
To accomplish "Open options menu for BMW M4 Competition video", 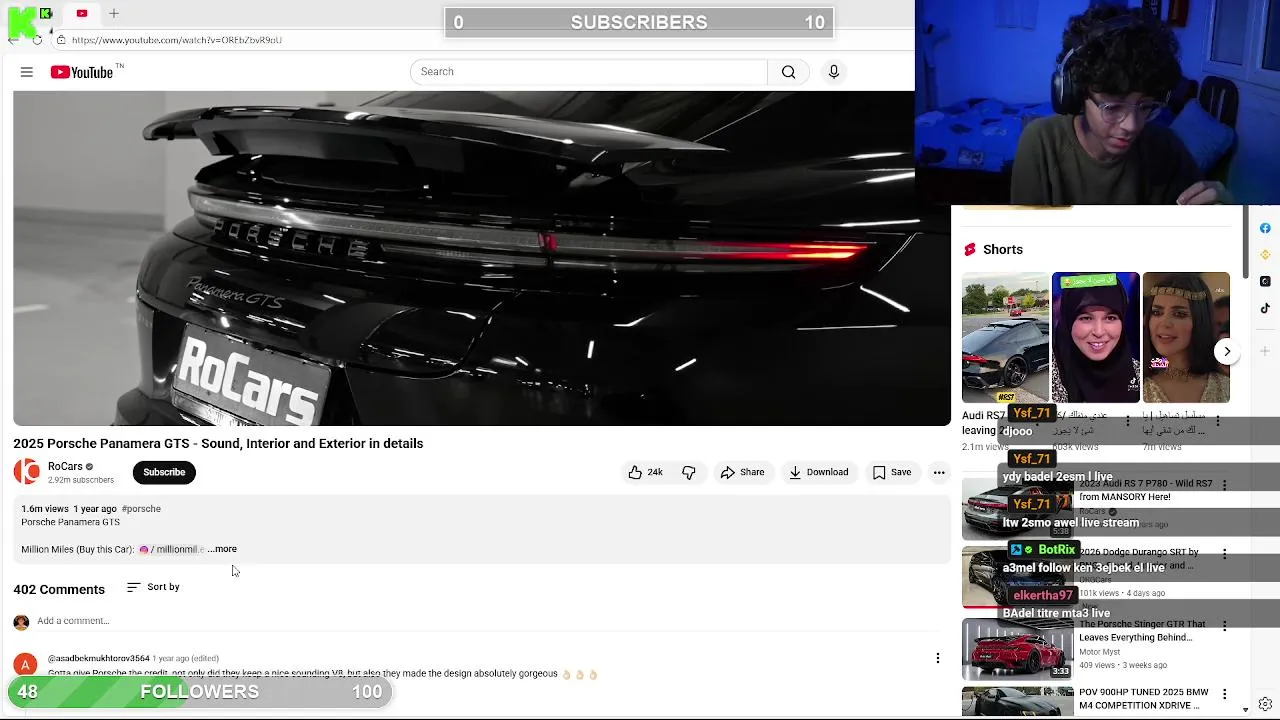I will pos(1224,694).
